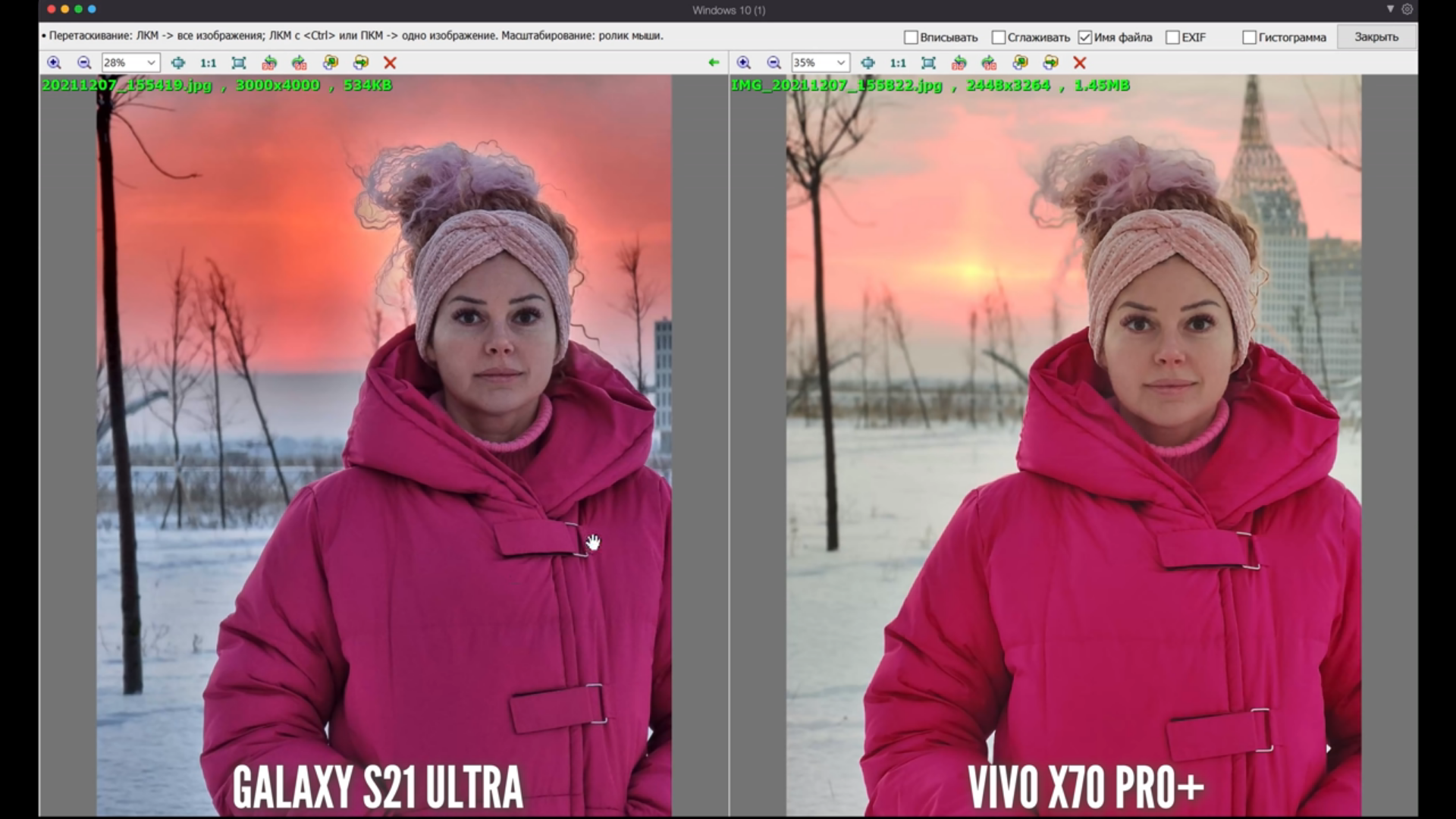Open the 28% zoom dropdown

point(151,63)
